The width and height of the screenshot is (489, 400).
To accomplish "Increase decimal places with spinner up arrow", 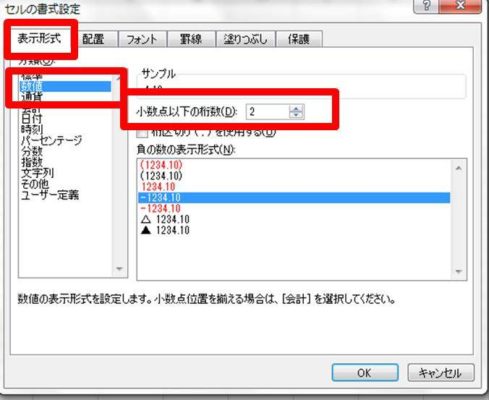I will coord(296,108).
